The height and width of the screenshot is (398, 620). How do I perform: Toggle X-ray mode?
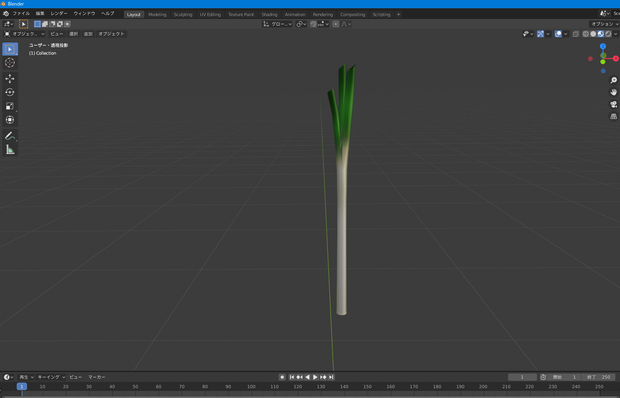point(576,34)
